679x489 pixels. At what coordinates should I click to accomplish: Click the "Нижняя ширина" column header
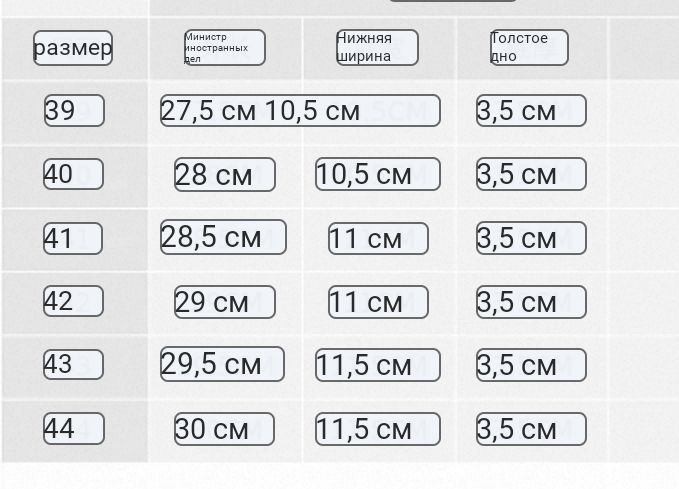click(377, 48)
